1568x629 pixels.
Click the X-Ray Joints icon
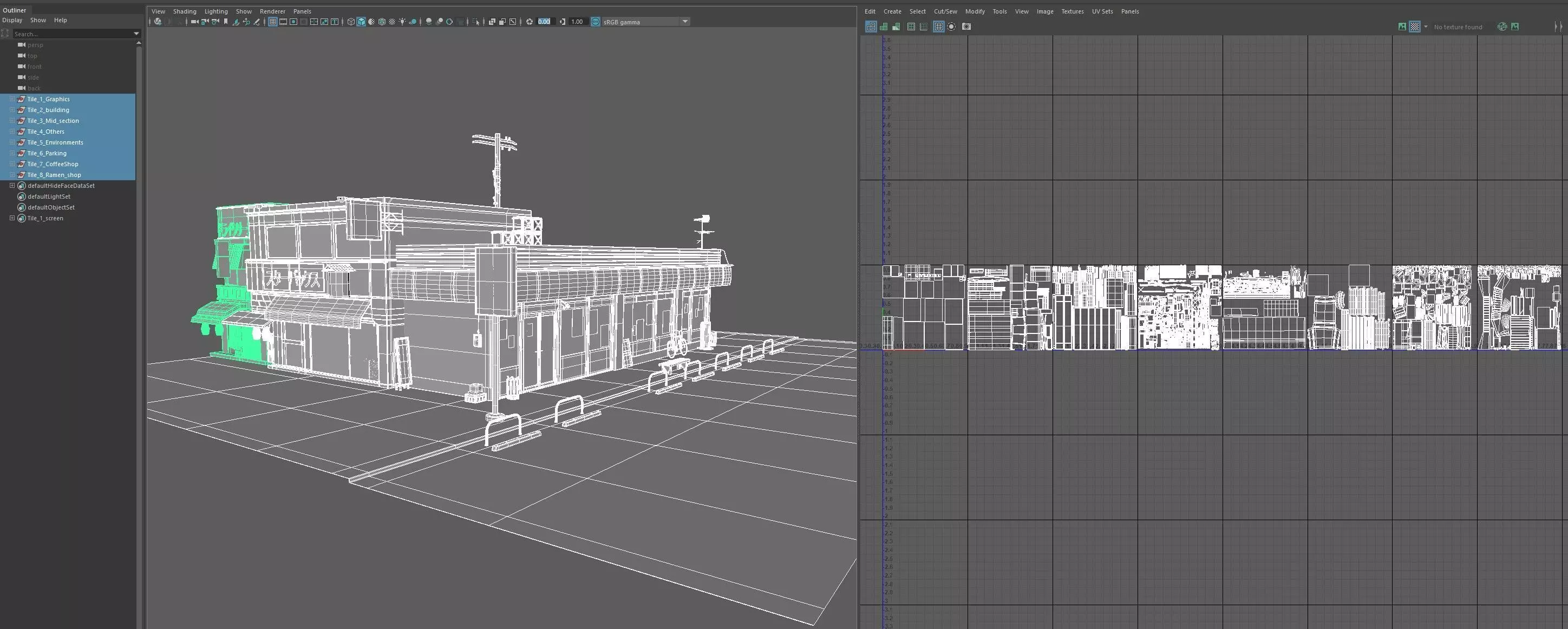[513, 21]
